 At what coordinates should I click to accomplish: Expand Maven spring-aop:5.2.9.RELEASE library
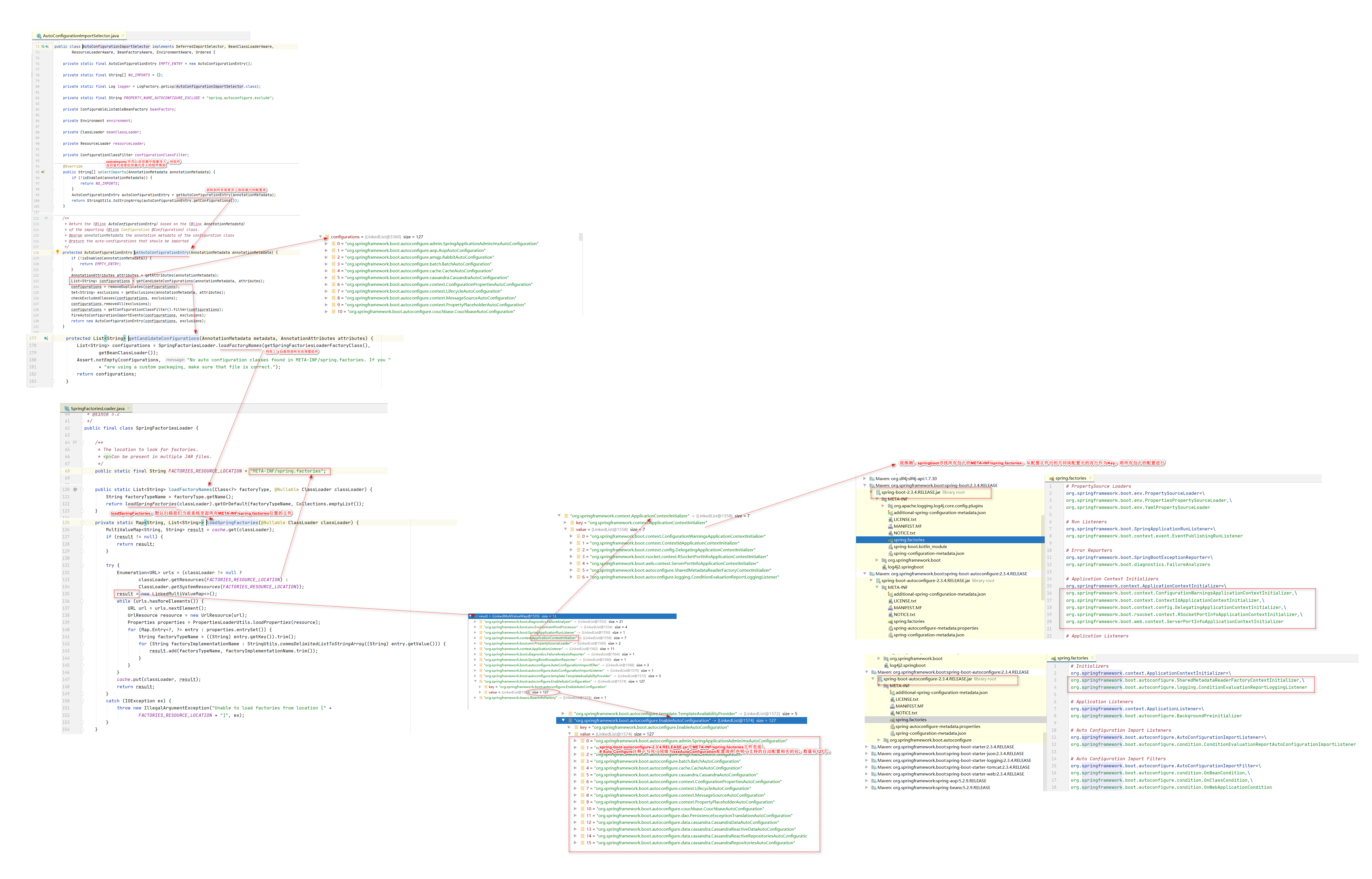pos(867,781)
